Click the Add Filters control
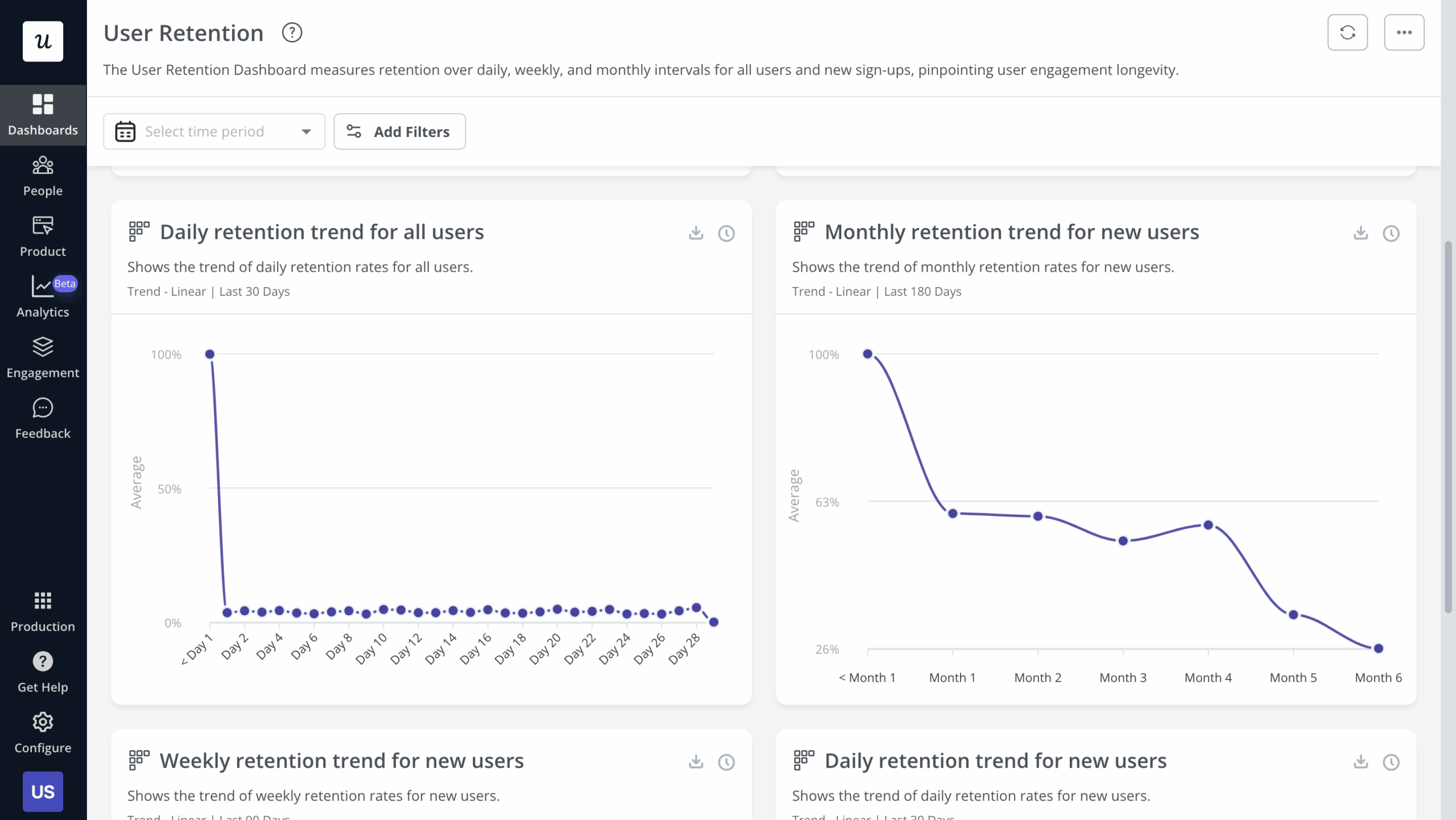Image resolution: width=1456 pixels, height=820 pixels. 399,131
